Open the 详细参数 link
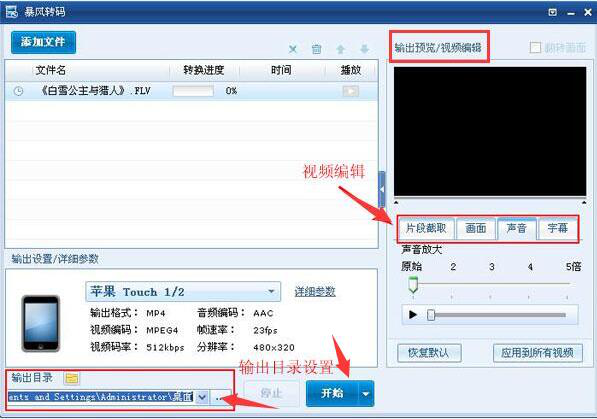 point(315,292)
